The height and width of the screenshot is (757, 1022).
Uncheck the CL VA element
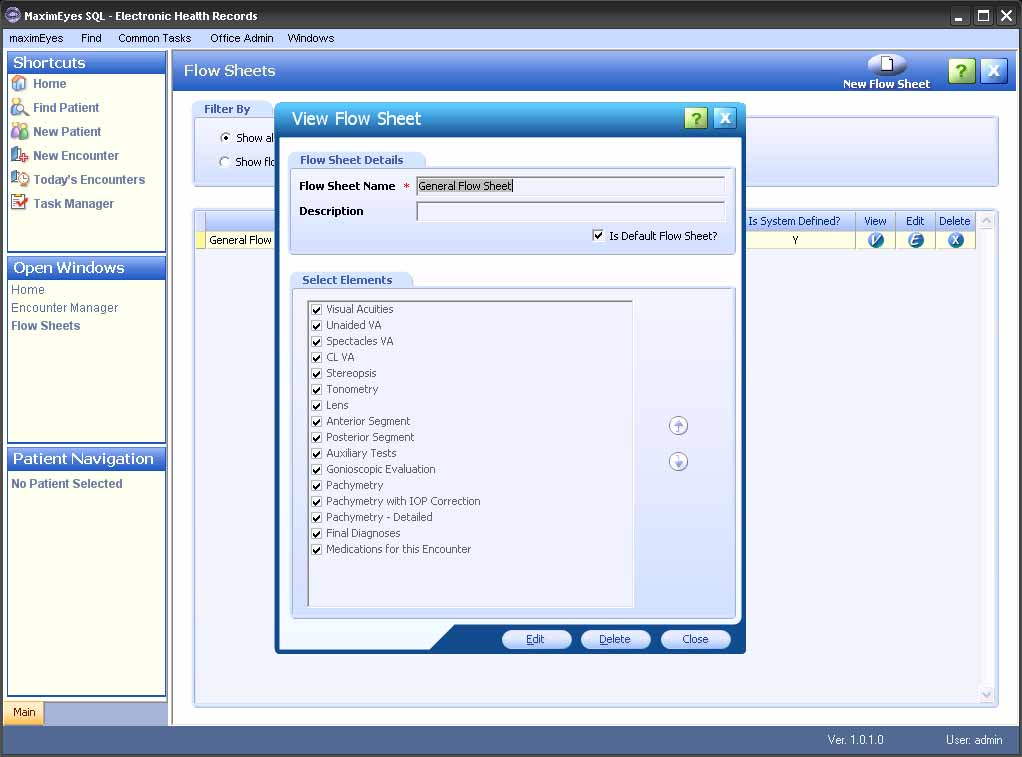pos(317,357)
